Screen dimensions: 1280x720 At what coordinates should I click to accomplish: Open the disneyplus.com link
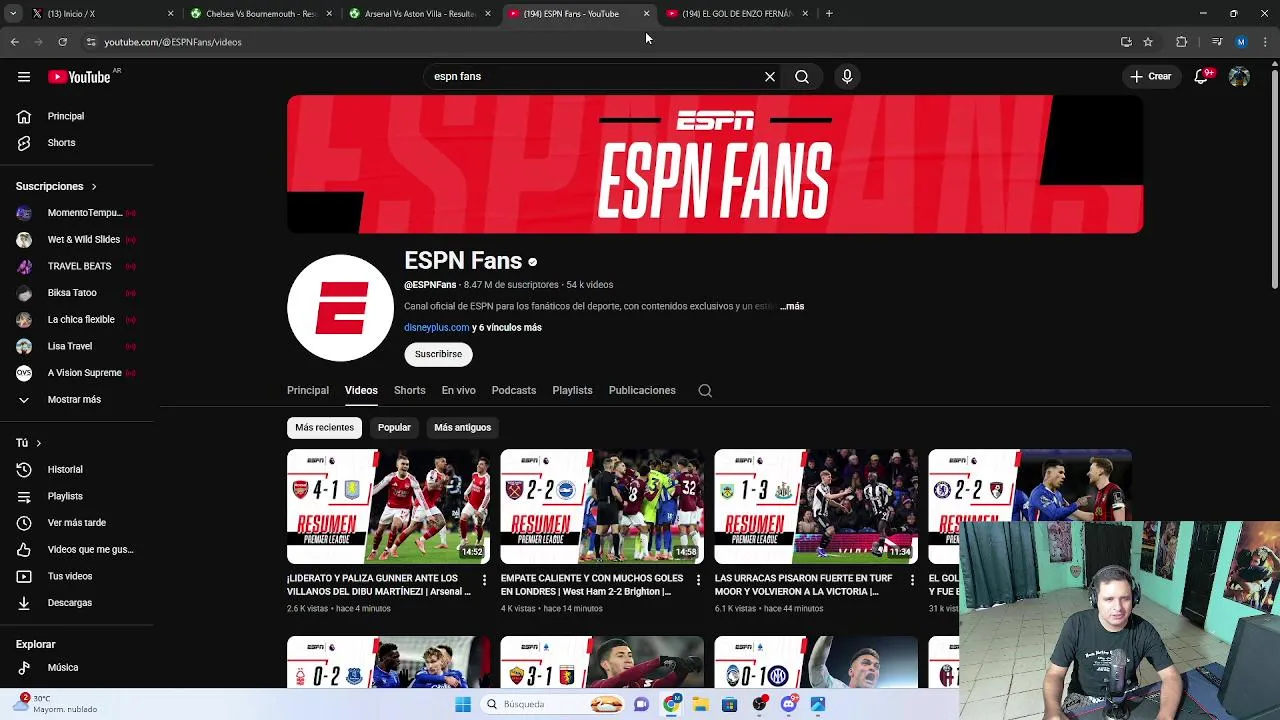(x=436, y=327)
